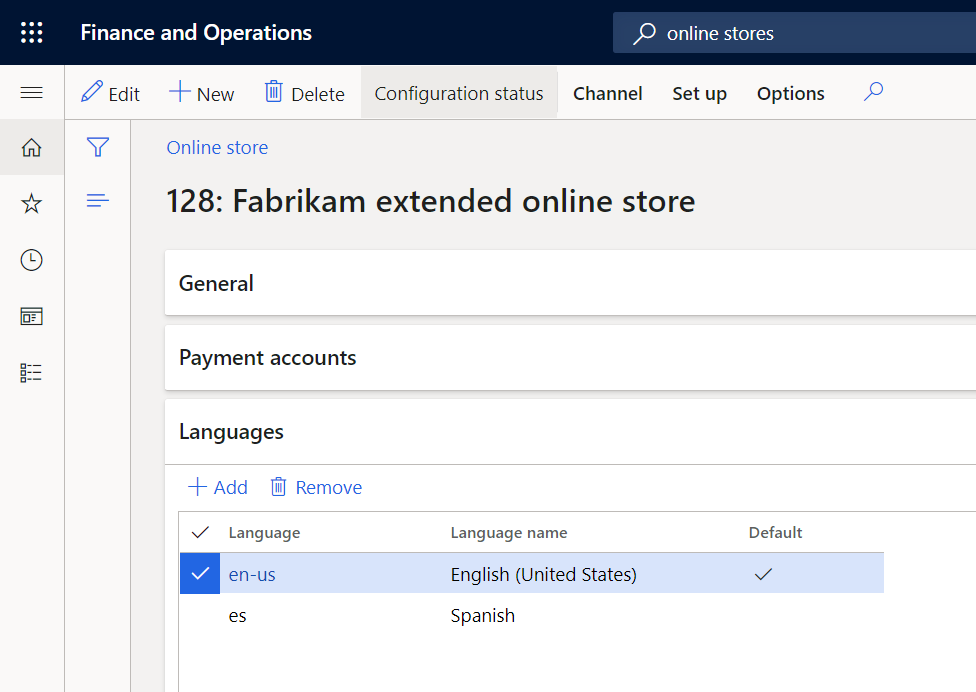Collapse the Languages section

231,431
